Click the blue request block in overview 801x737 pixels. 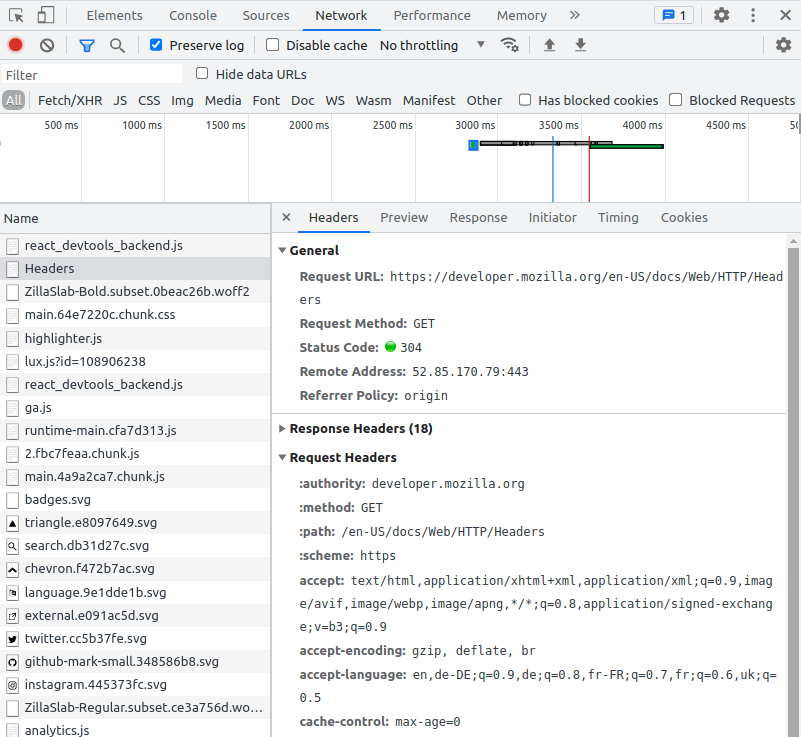[x=474, y=146]
